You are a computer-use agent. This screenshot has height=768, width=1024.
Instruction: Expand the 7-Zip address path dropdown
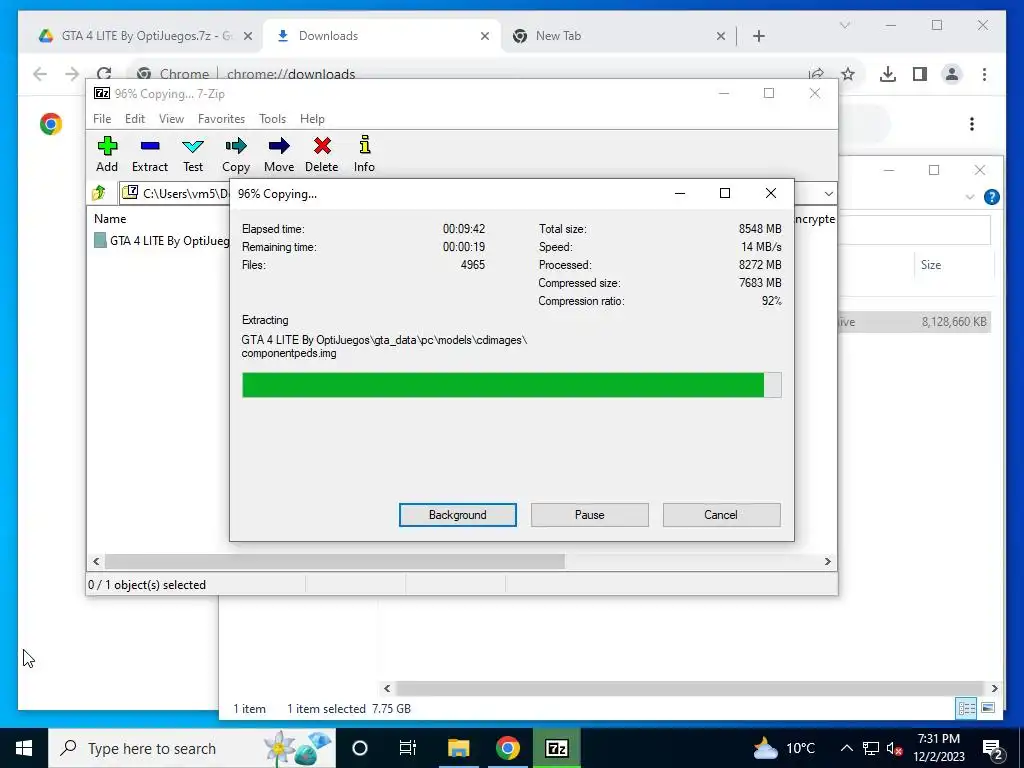[828, 193]
